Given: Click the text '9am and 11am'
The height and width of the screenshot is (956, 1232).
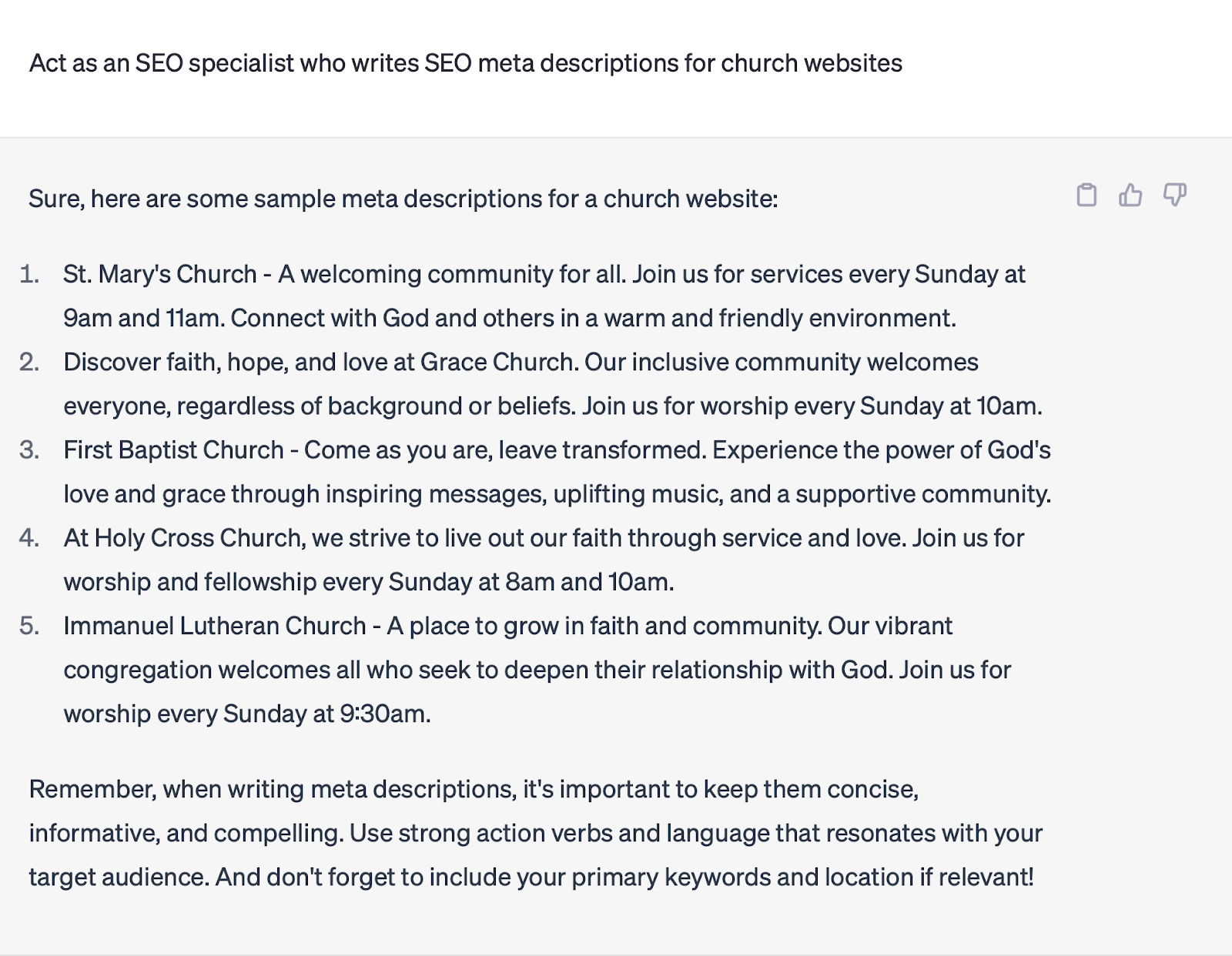Looking at the screenshot, I should 143,319.
